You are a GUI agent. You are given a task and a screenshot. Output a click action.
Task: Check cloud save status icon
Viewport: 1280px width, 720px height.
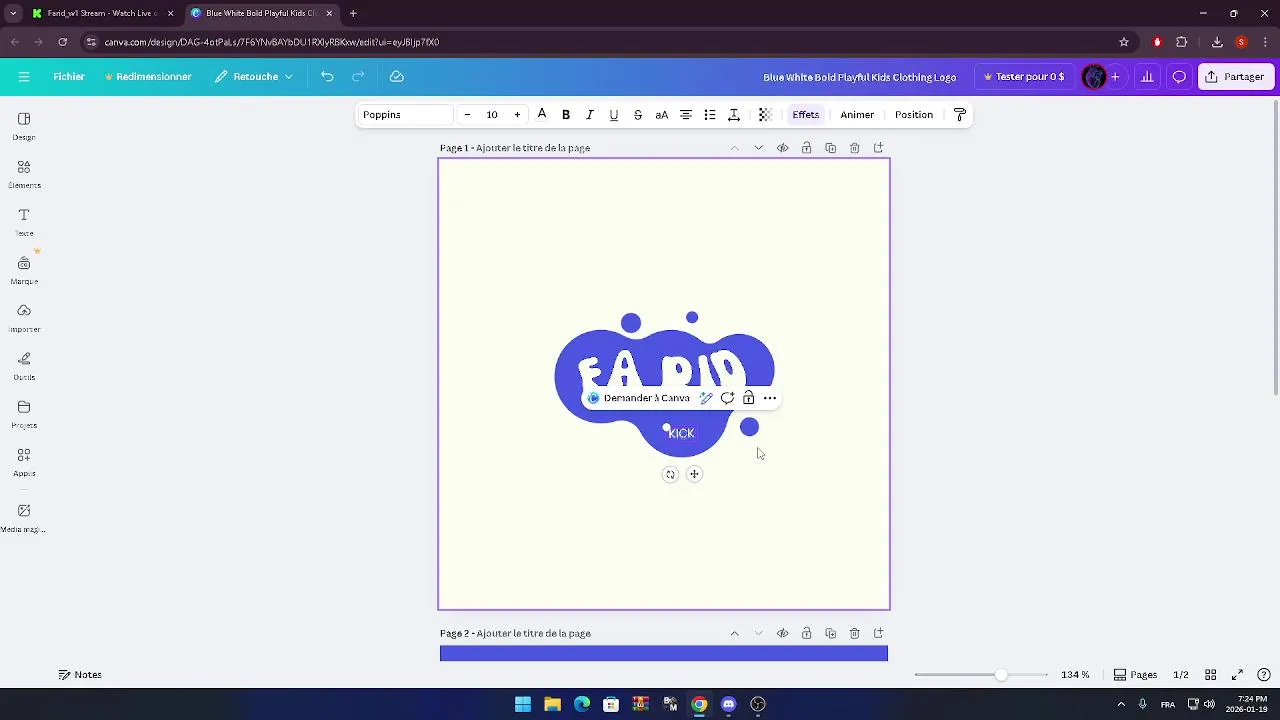tap(397, 76)
